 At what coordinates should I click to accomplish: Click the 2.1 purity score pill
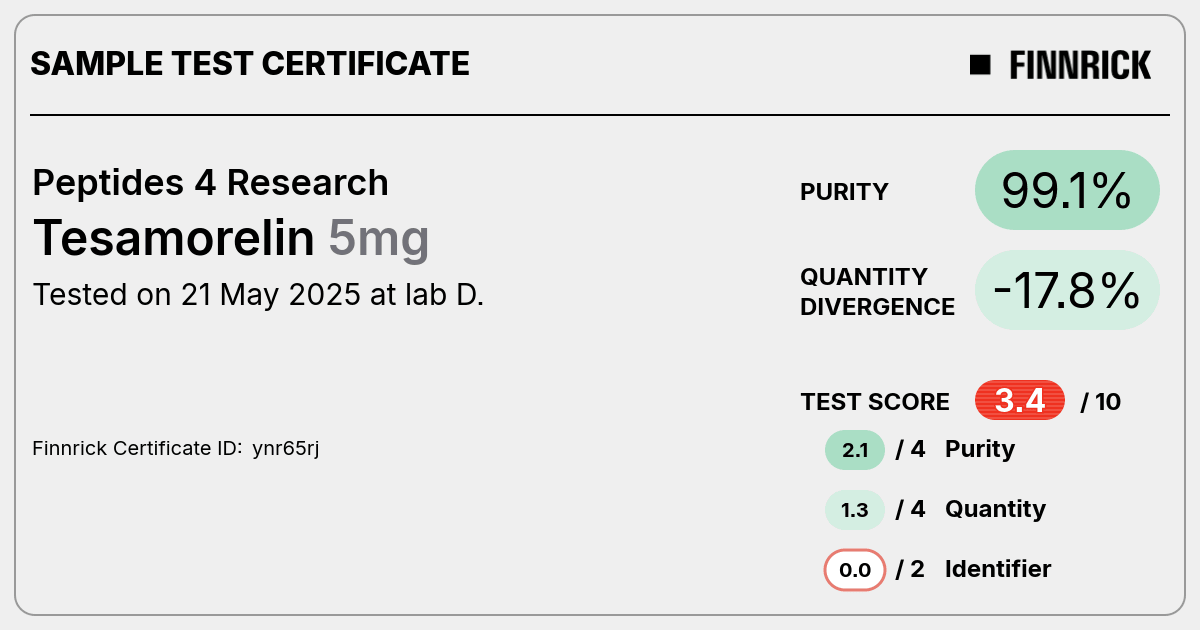[x=855, y=450]
